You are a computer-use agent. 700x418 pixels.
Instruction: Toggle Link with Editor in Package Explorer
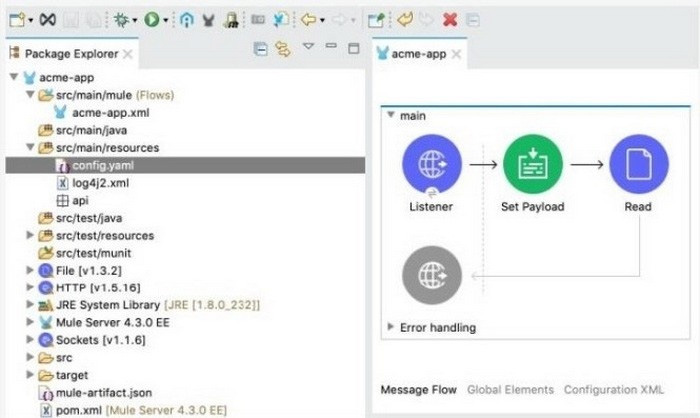tap(283, 49)
